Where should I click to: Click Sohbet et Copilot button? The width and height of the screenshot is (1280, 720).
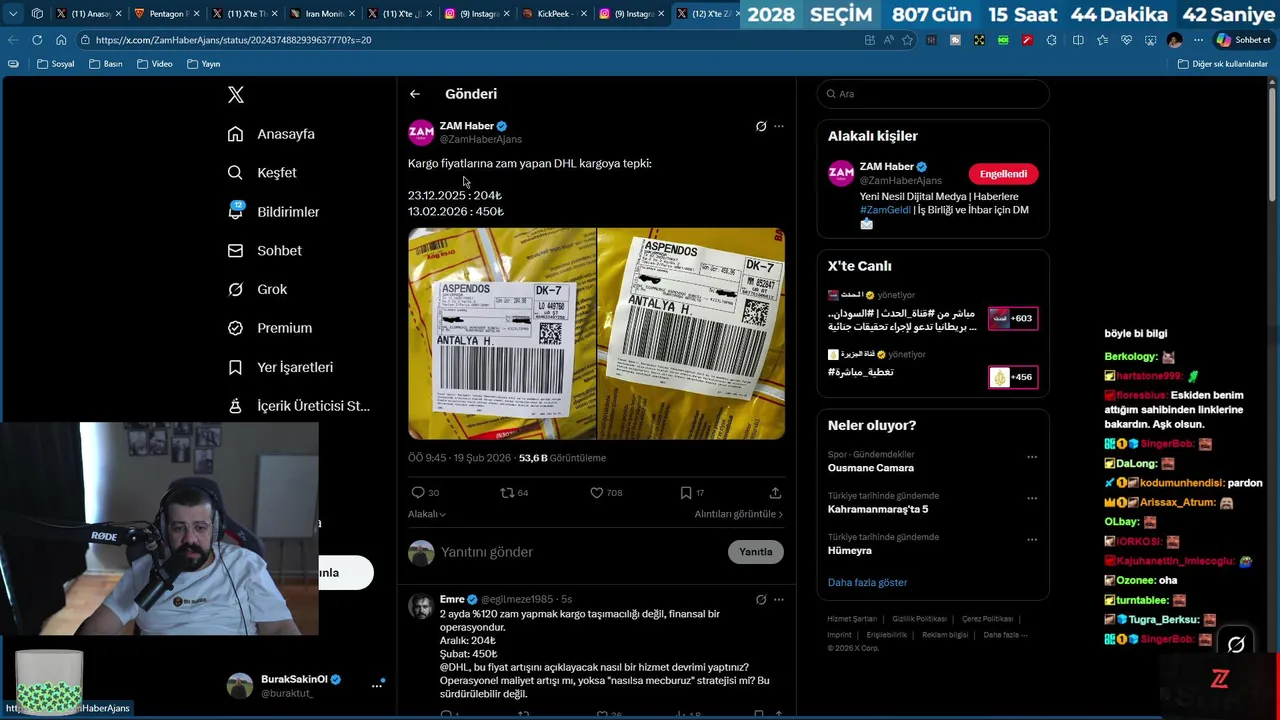pyautogui.click(x=1243, y=40)
